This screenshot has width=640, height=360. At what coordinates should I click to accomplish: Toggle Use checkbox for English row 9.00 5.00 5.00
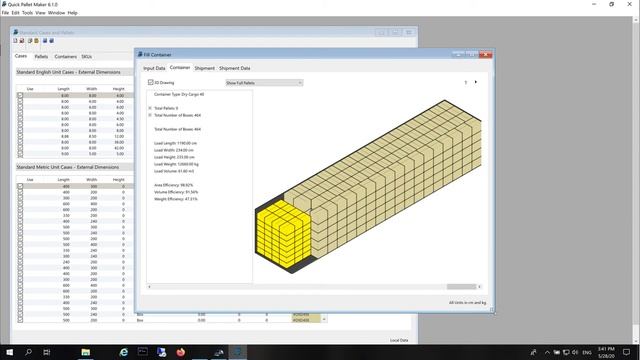tap(20, 154)
